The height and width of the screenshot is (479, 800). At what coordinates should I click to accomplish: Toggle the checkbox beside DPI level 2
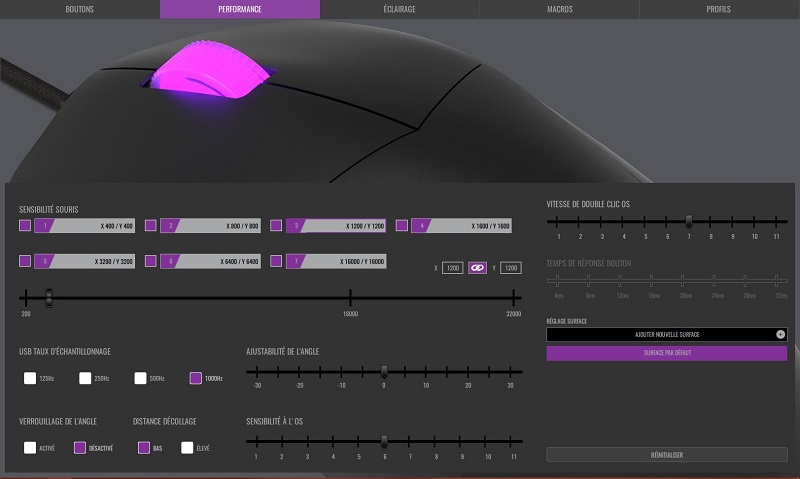[151, 226]
